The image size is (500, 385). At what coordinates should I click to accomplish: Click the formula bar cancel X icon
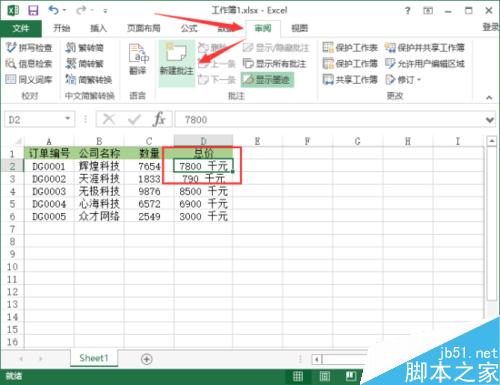(109, 119)
